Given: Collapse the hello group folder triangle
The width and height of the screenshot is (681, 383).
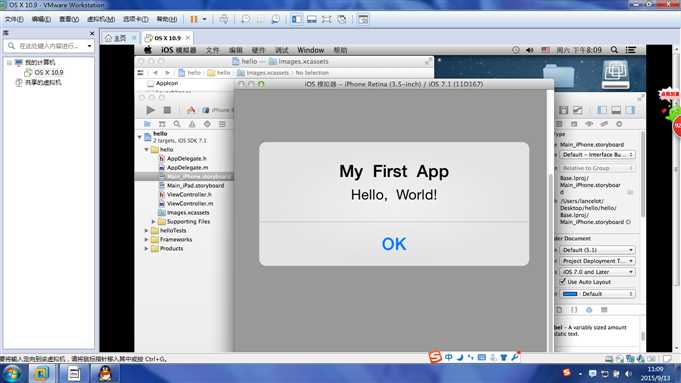Looking at the screenshot, I should (147, 149).
